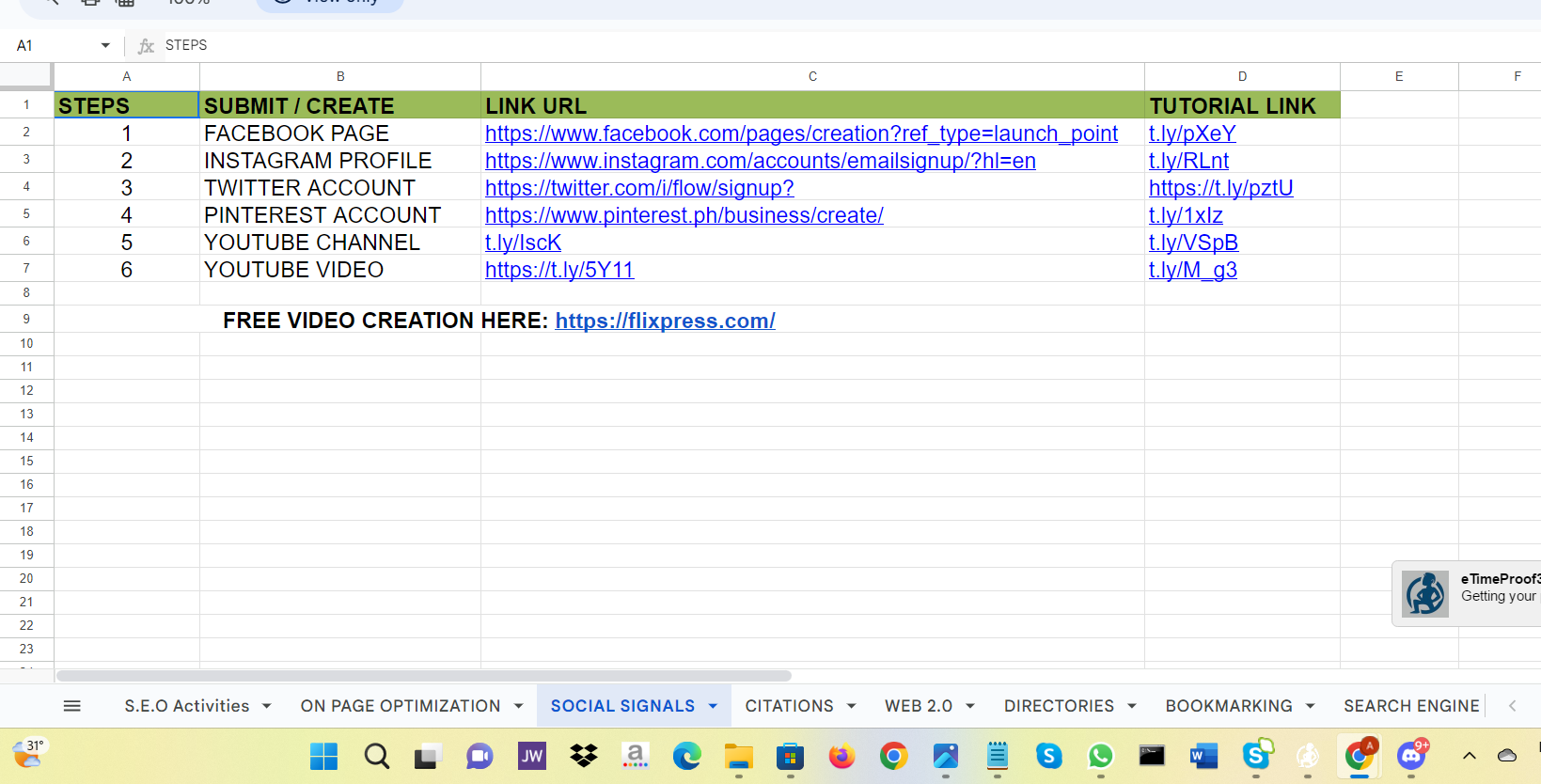
Task: Open the Pinterest business create link
Action: [x=684, y=215]
